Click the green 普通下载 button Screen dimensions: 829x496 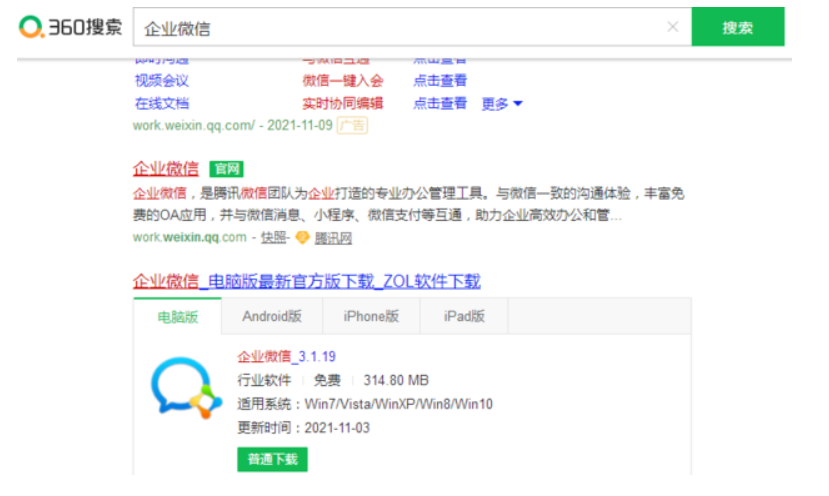[x=272, y=459]
